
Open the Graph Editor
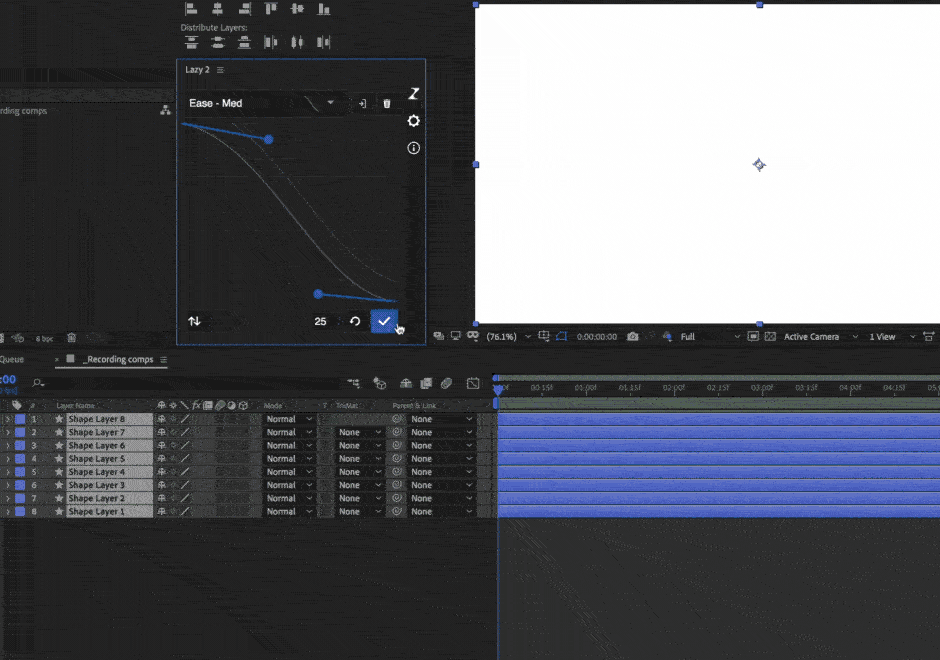[473, 383]
